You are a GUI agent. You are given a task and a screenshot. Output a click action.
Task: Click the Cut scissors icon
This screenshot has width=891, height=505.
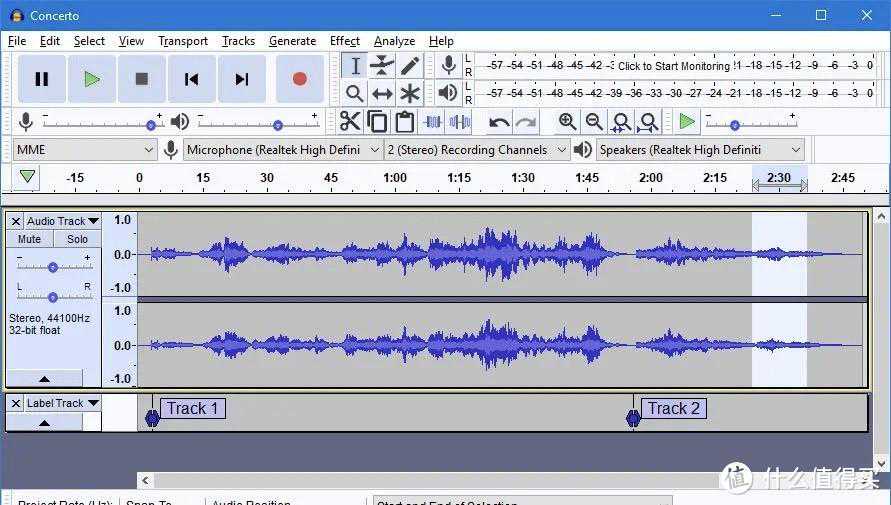pos(349,122)
